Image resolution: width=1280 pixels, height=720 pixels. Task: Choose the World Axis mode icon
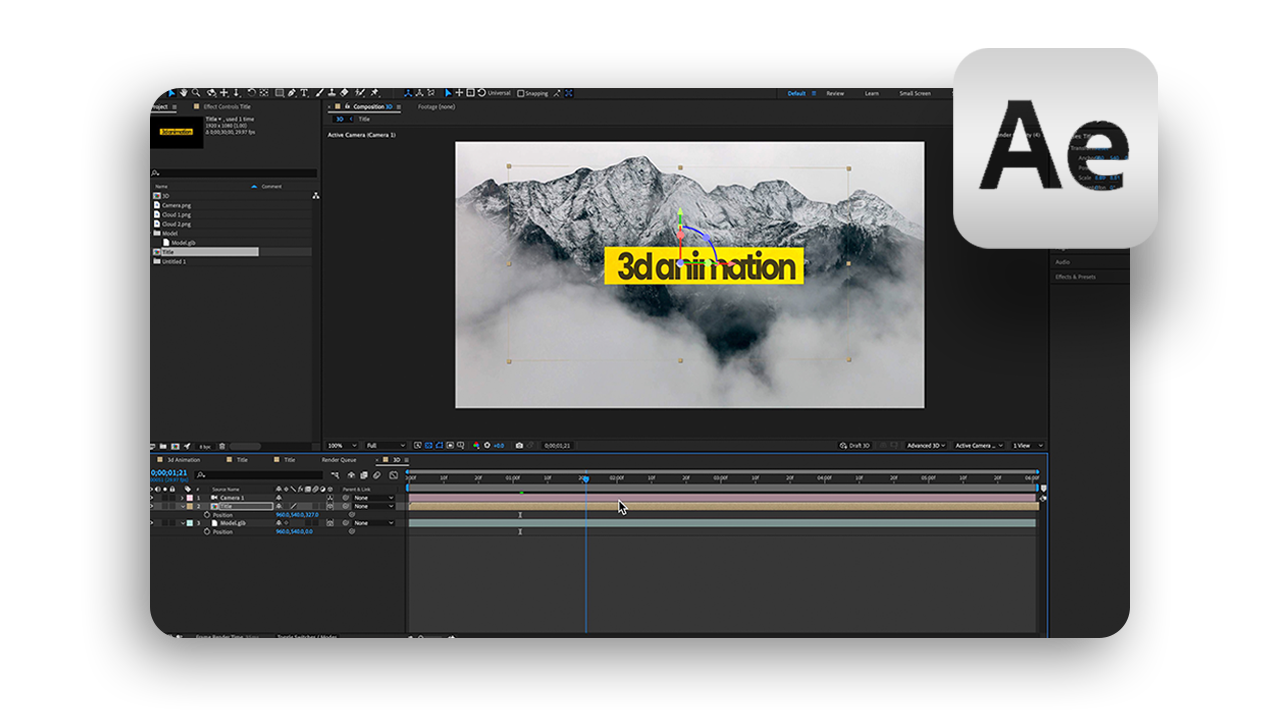click(x=419, y=93)
